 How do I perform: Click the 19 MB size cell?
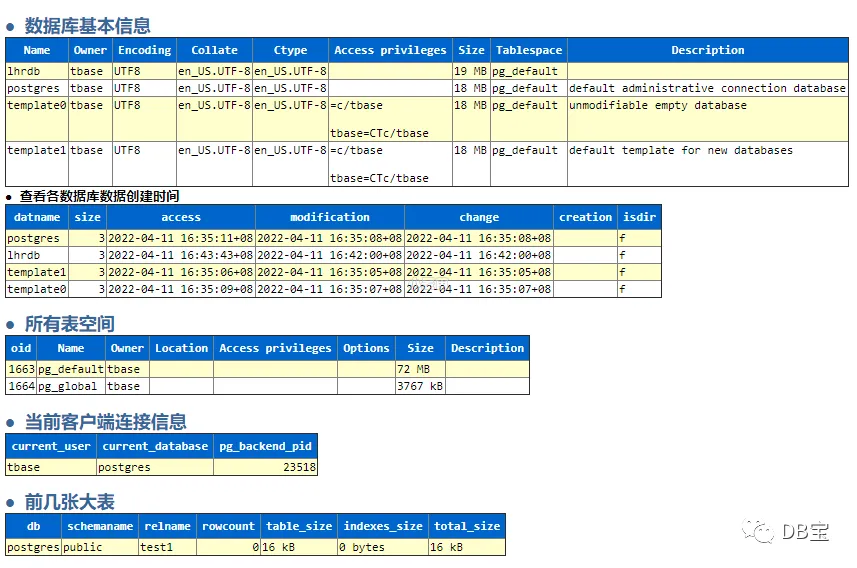(471, 71)
